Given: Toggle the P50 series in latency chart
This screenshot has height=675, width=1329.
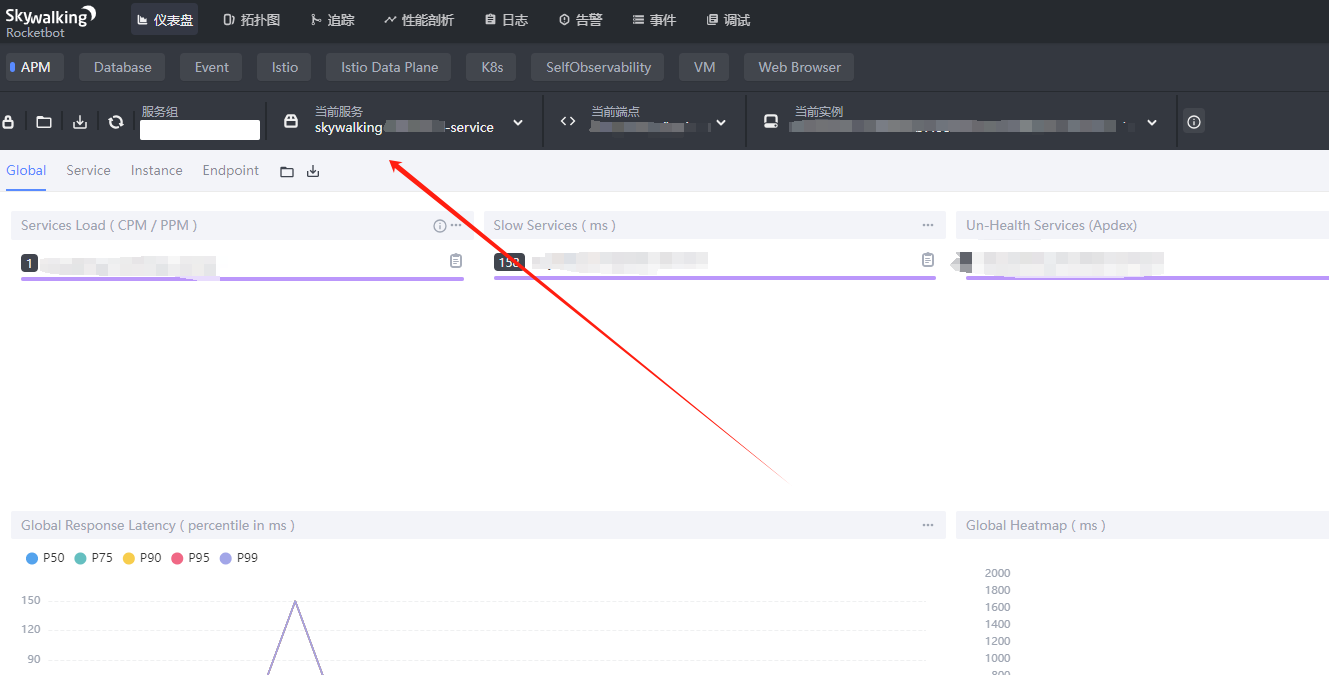Looking at the screenshot, I should click(44, 557).
